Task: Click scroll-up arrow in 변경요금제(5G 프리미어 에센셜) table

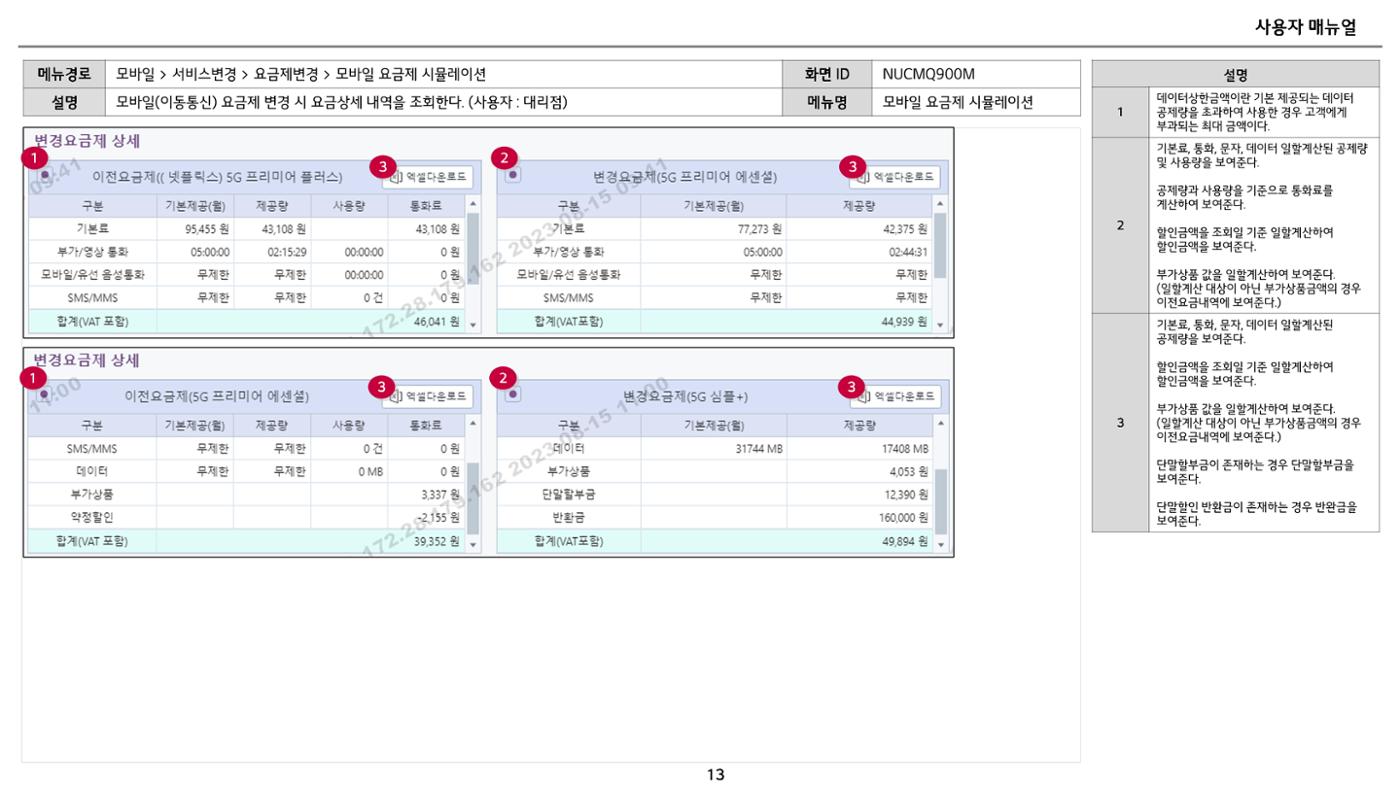Action: click(x=940, y=204)
